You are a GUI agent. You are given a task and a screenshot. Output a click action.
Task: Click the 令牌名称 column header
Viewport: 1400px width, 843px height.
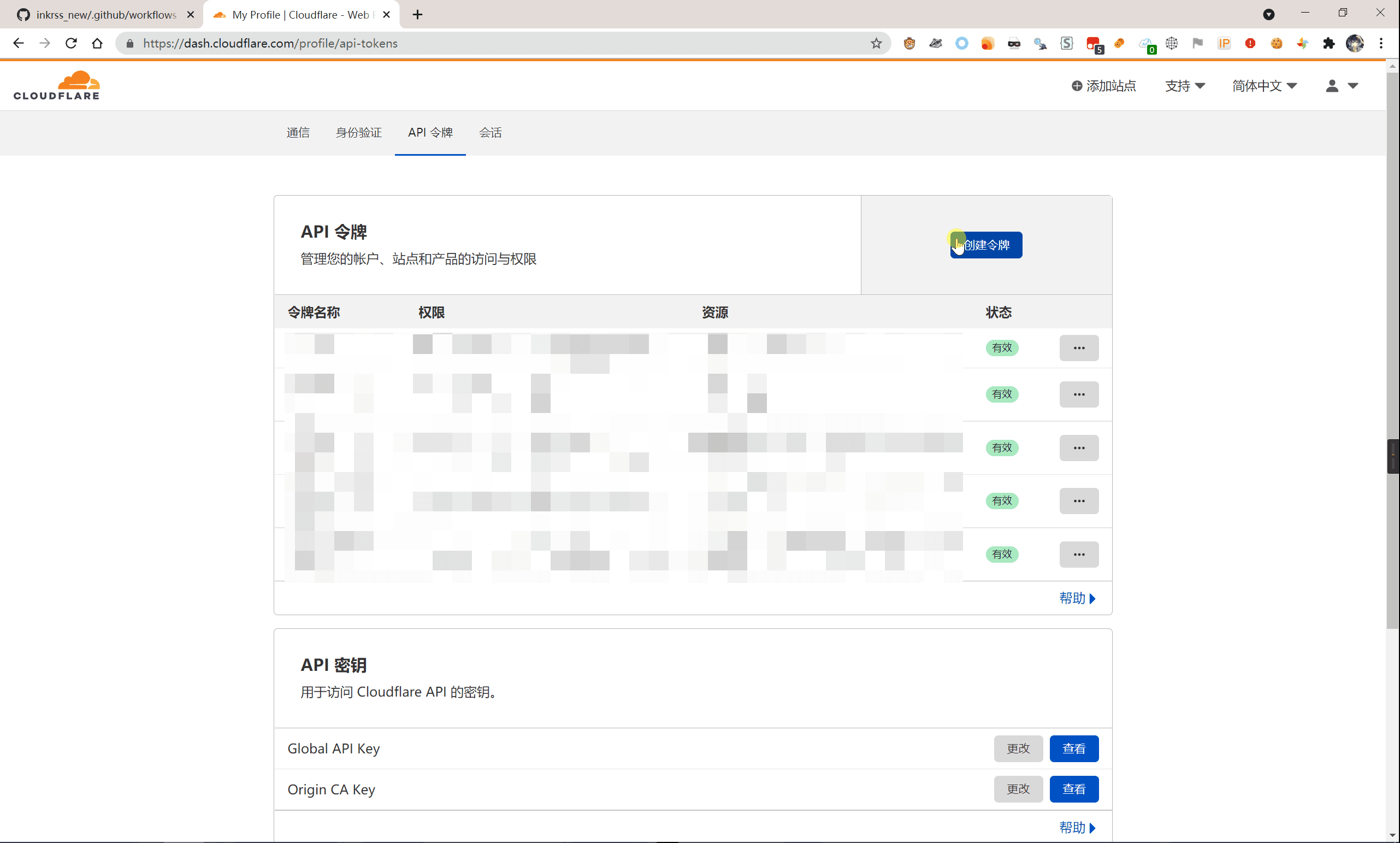(314, 313)
